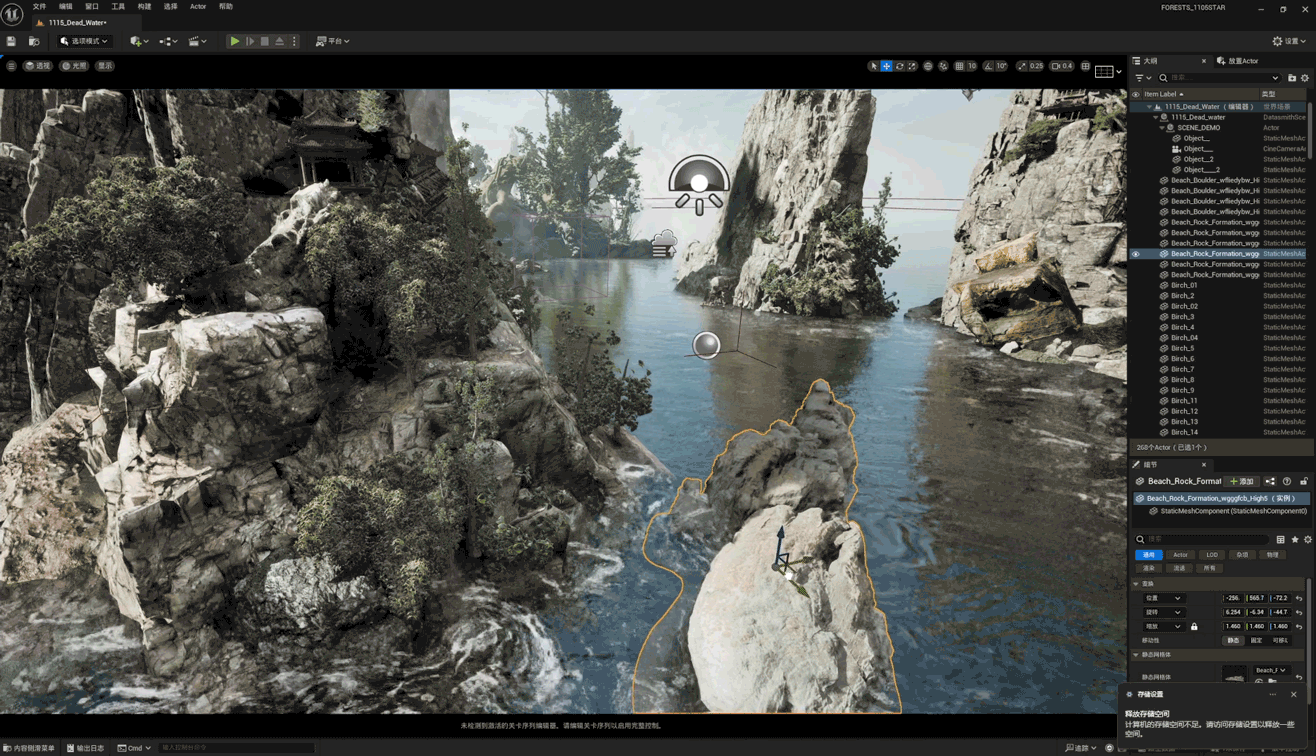Open play options three-dot menu
The height and width of the screenshot is (756, 1316).
tap(294, 41)
